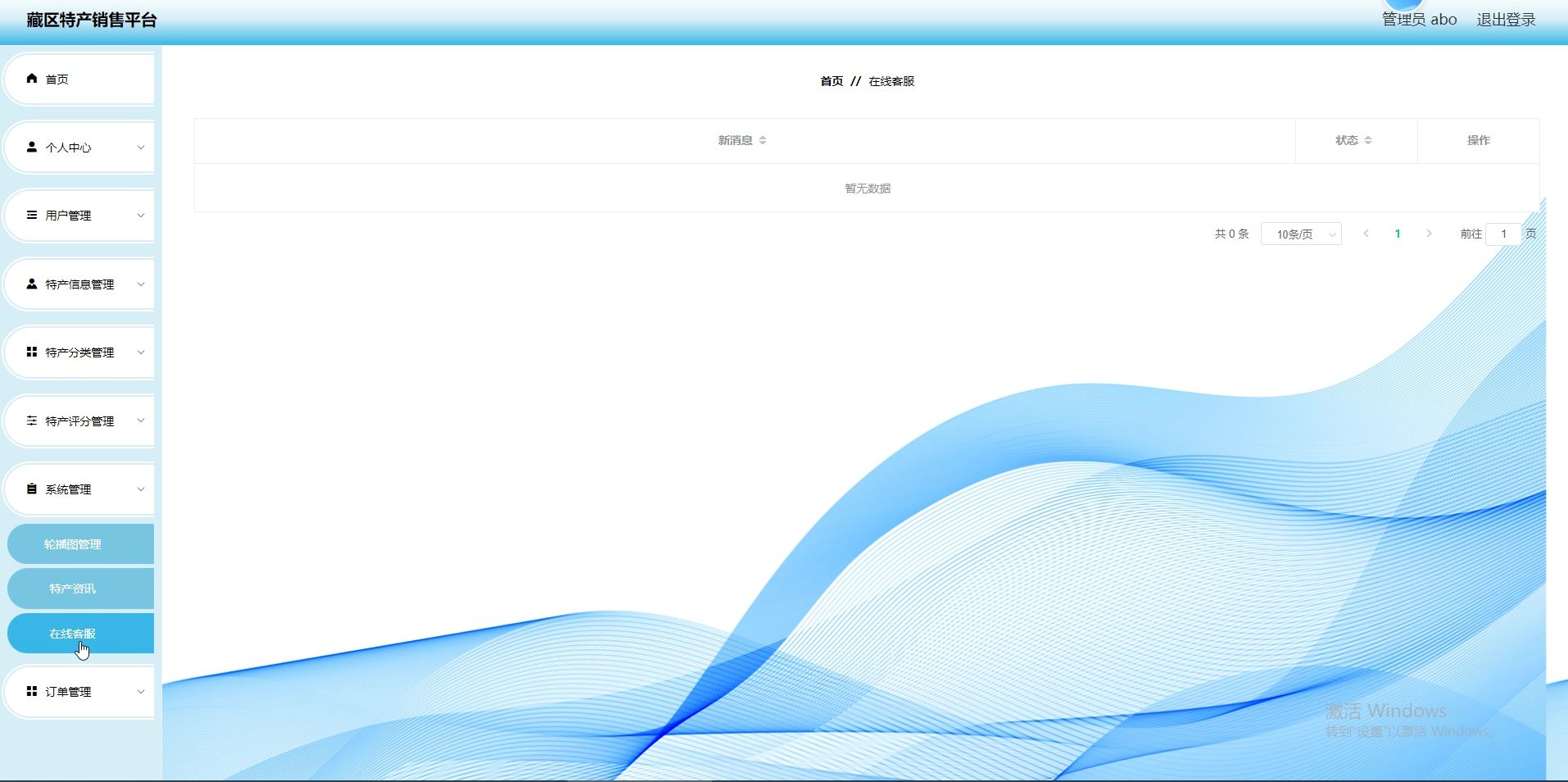Image resolution: width=1568 pixels, height=782 pixels.
Task: Open 轮播图管理 submenu item
Action: (x=80, y=544)
